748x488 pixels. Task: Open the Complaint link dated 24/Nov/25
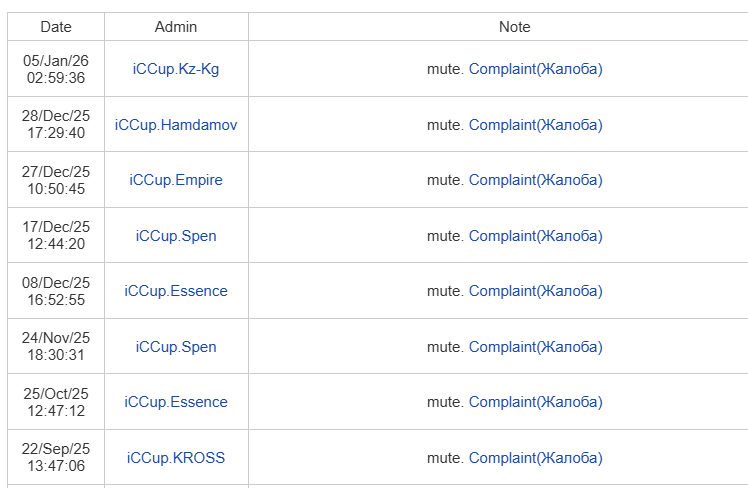click(536, 347)
